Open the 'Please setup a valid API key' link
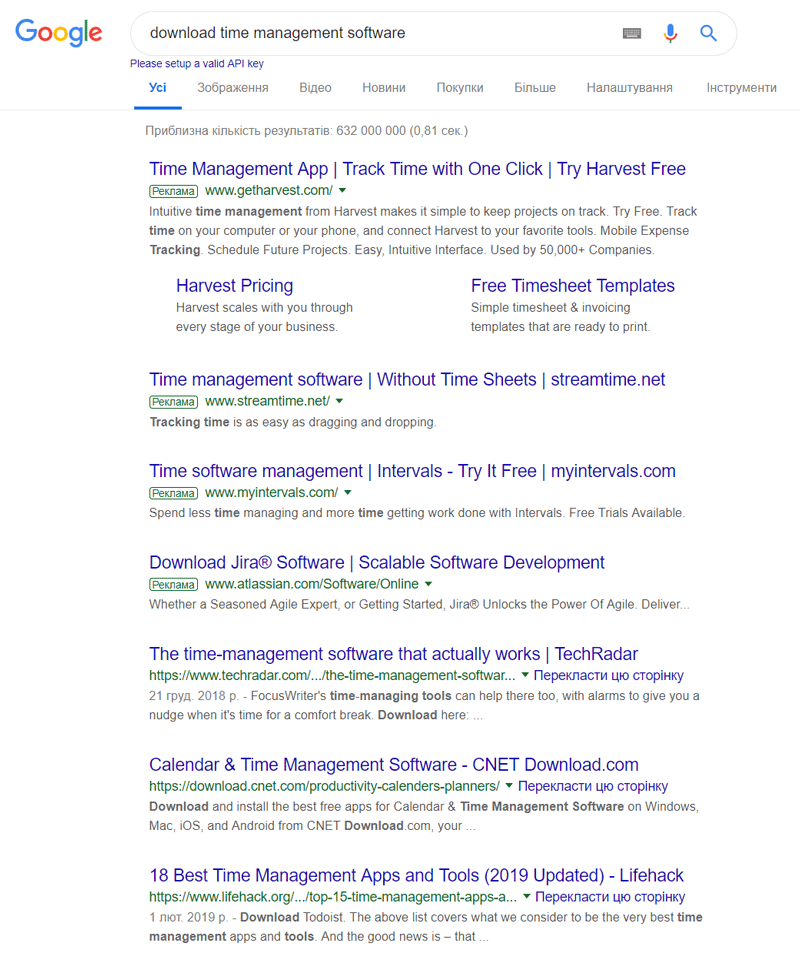This screenshot has width=800, height=958. (197, 64)
